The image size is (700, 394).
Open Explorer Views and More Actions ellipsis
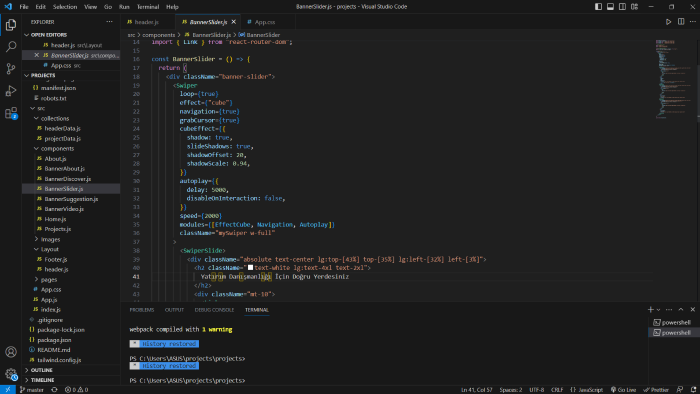pyautogui.click(x=109, y=22)
